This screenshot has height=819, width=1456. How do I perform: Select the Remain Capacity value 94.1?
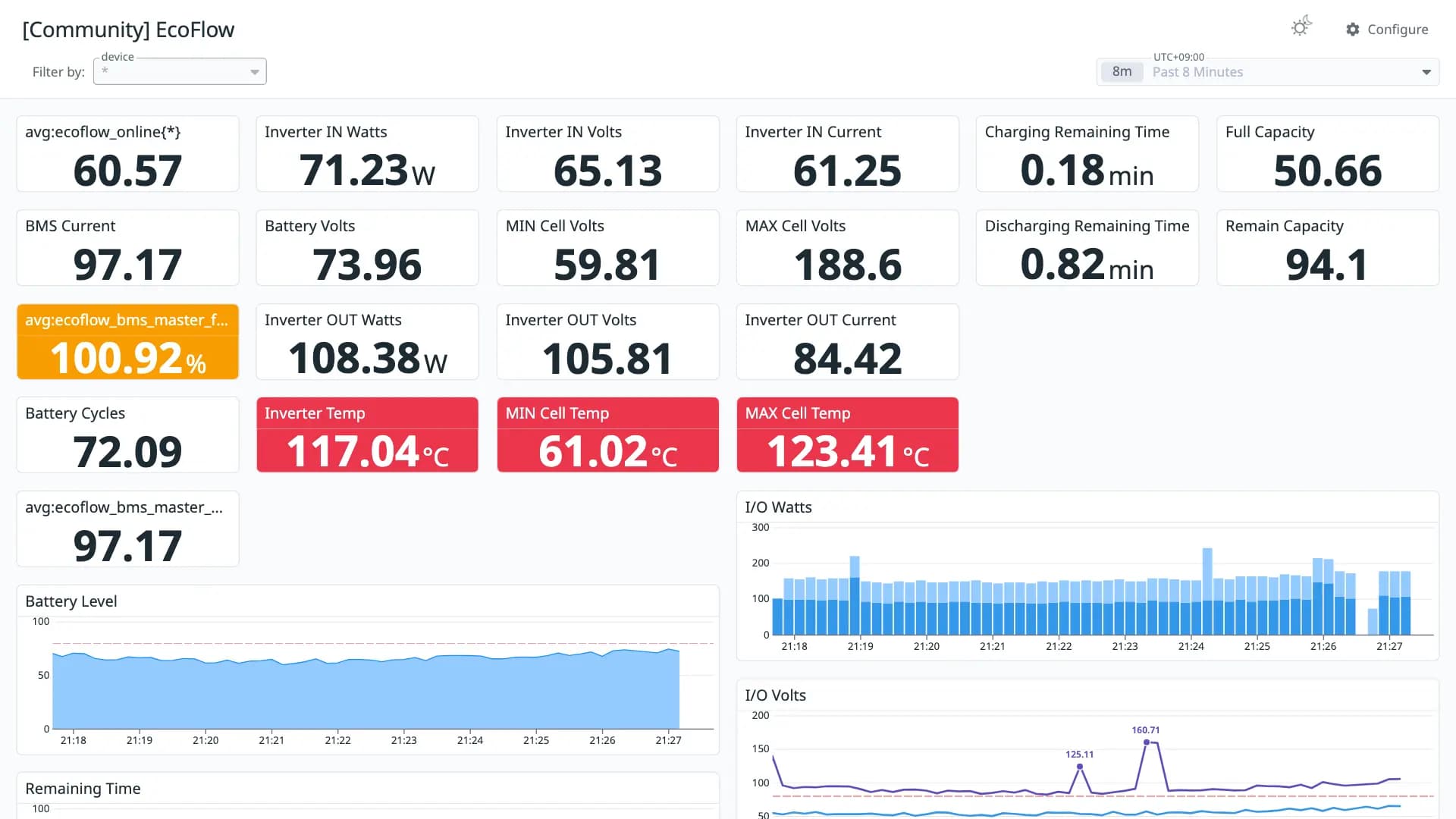tap(1327, 265)
